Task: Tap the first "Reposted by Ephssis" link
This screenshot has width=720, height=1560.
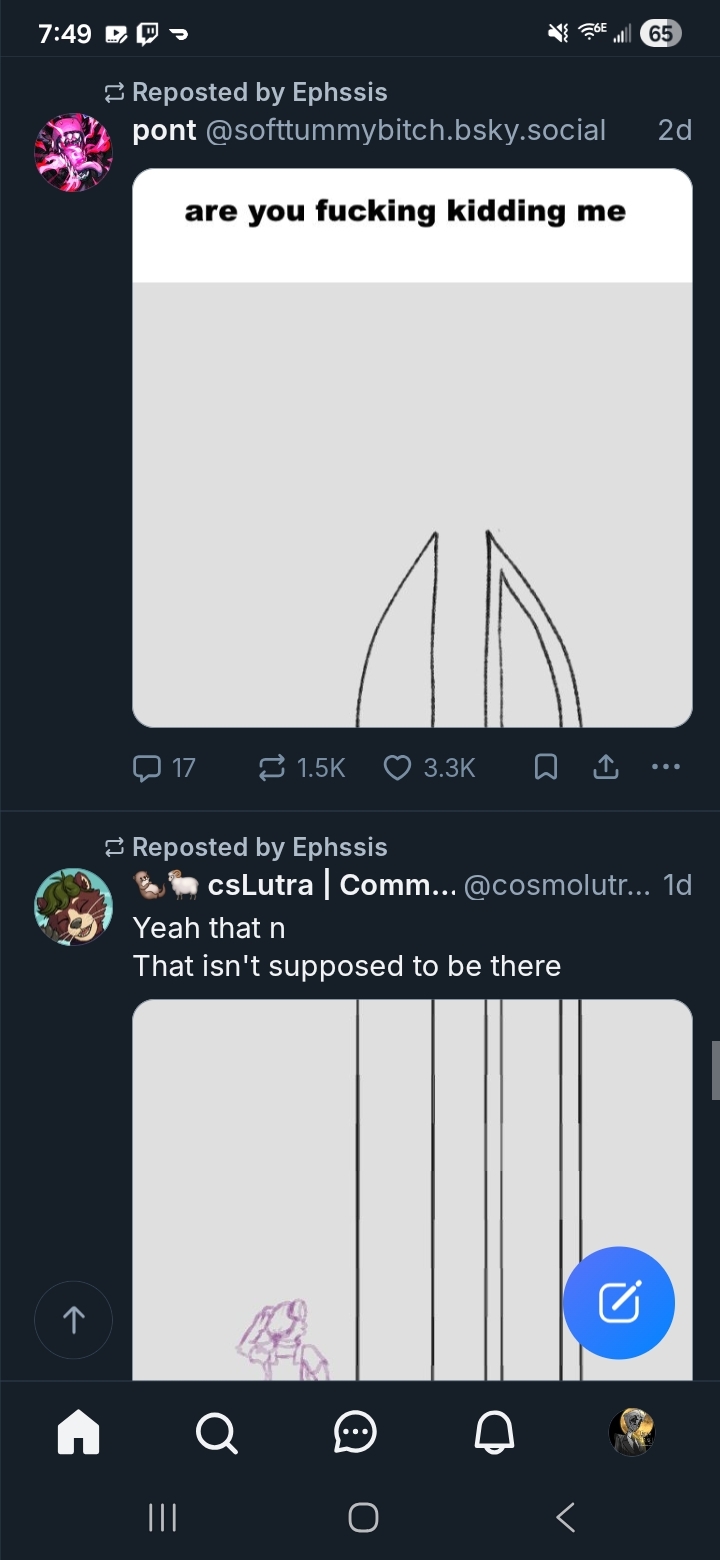Action: [x=259, y=92]
